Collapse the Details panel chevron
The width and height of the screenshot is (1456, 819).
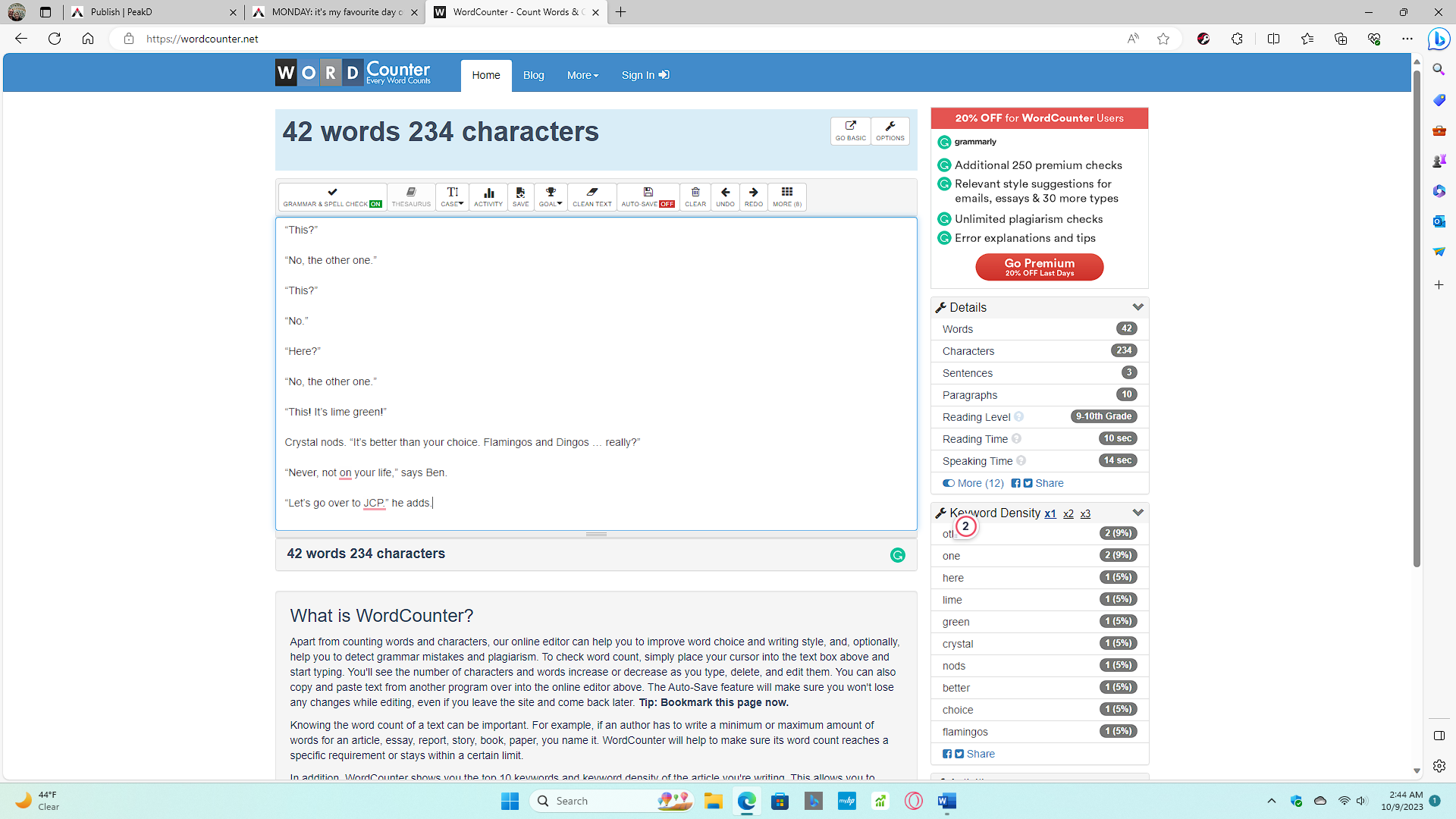tap(1137, 307)
